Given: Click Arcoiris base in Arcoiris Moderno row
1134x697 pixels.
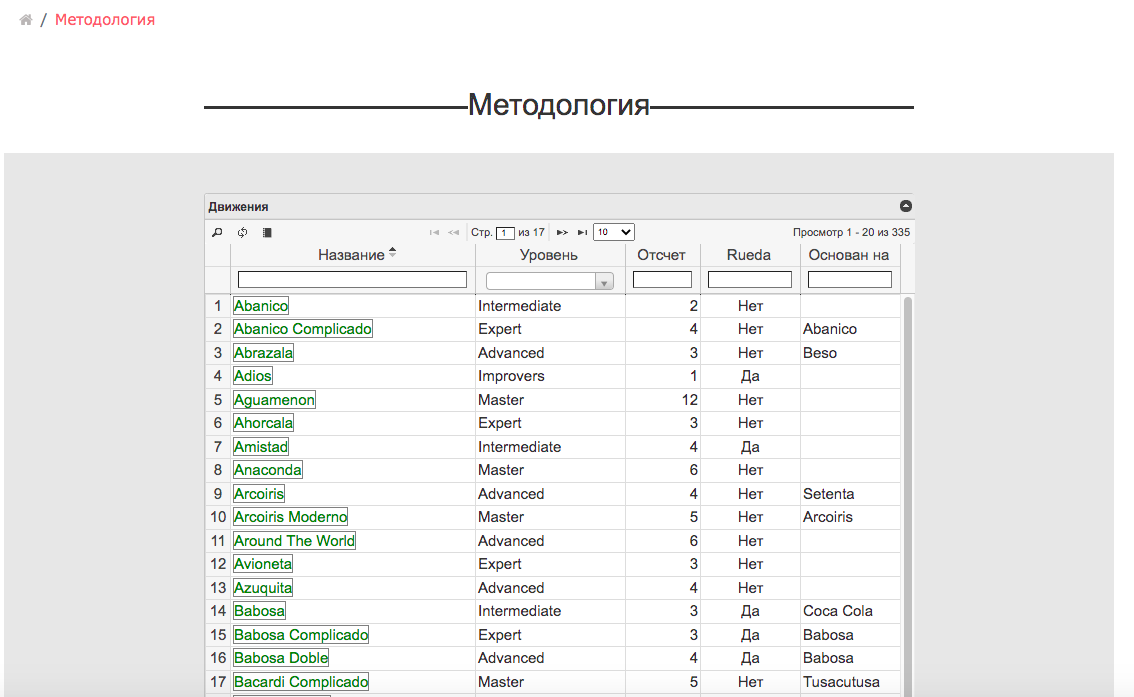Looking at the screenshot, I should pos(828,517).
